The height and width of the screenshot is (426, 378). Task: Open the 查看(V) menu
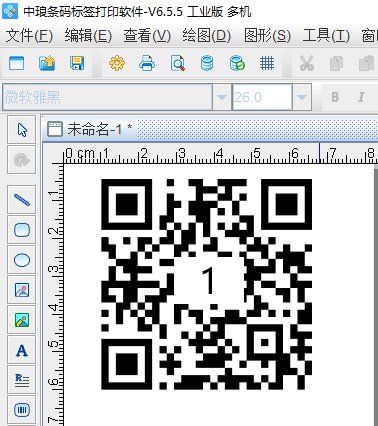(x=147, y=36)
